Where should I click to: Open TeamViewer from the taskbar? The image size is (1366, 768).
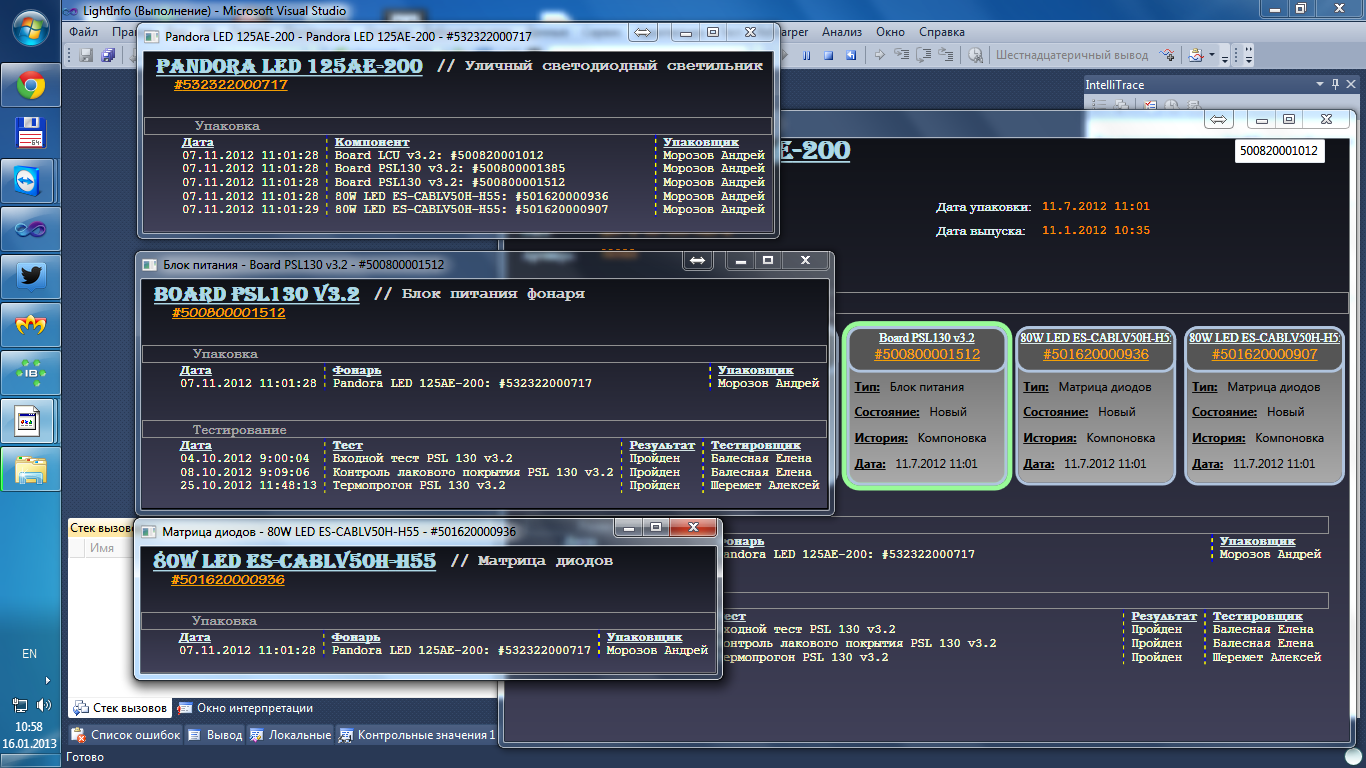(30, 181)
